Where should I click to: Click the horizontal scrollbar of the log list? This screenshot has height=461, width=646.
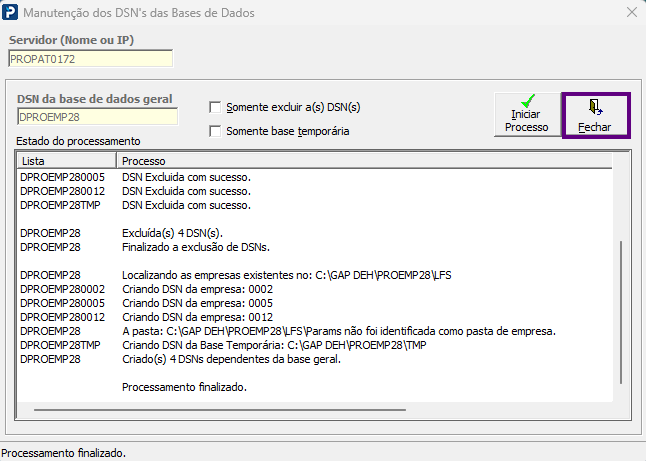[x=220, y=410]
